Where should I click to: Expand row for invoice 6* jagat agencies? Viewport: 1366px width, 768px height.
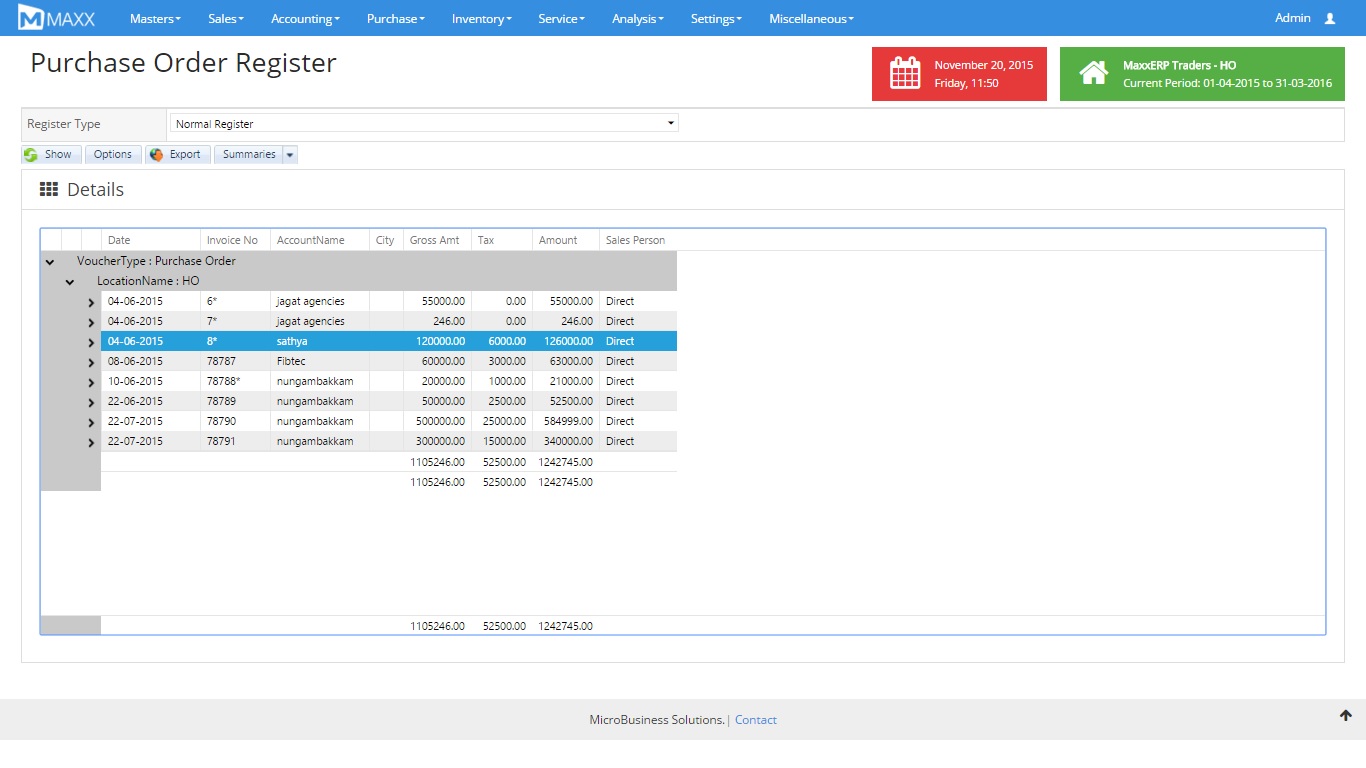[91, 302]
